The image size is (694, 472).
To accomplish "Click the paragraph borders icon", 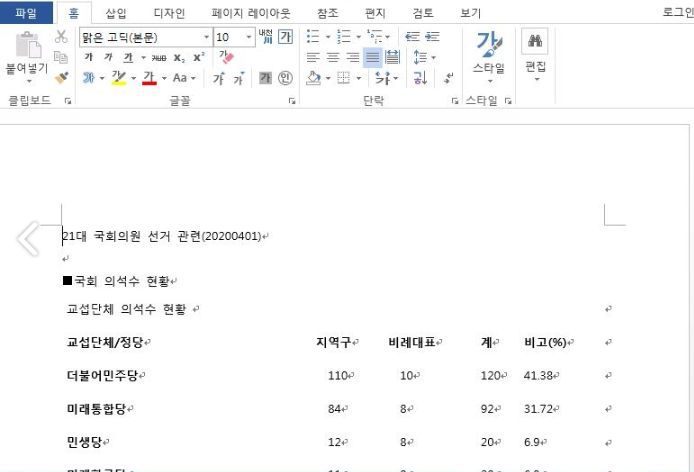I will pyautogui.click(x=344, y=78).
